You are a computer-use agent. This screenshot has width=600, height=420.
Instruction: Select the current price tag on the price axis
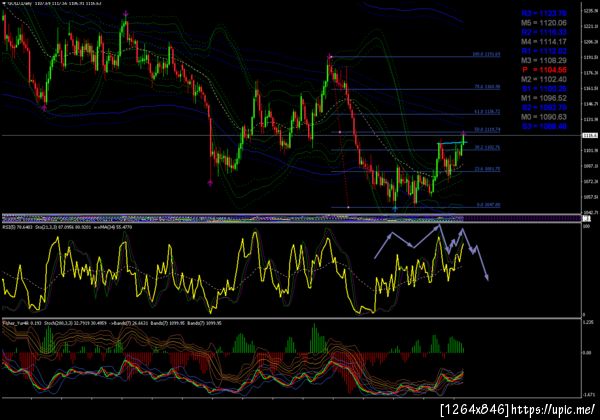coord(590,136)
